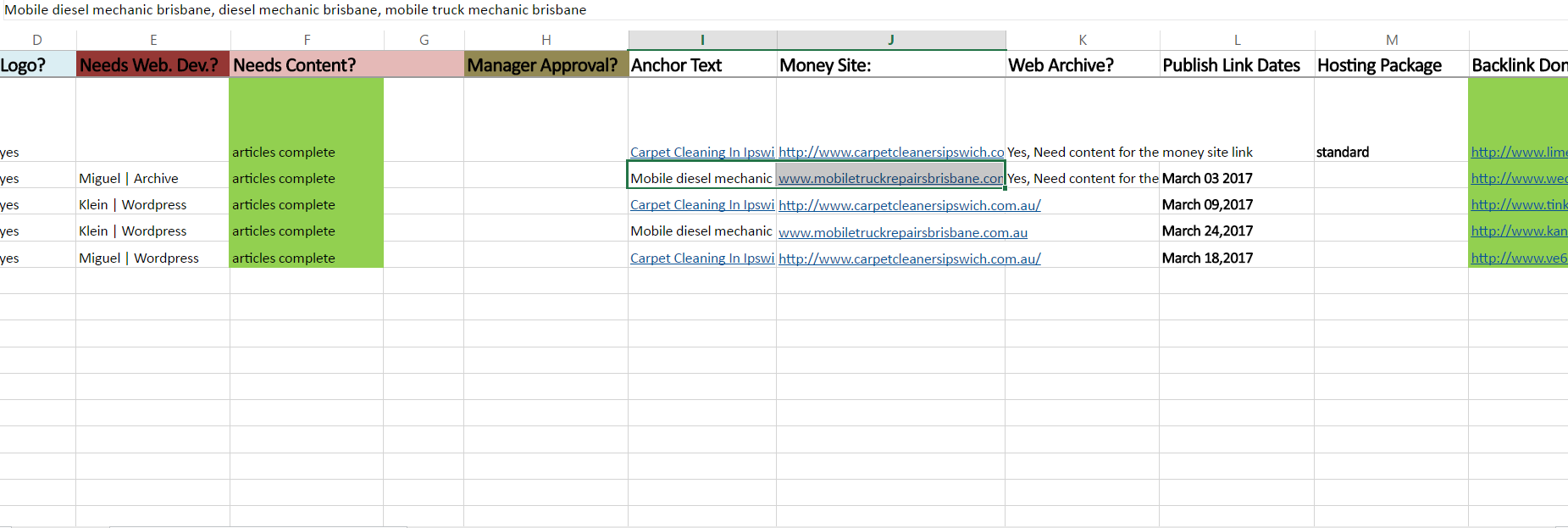Open the backlink starting with http://www.tink
The image size is (1568, 528).
[1518, 205]
